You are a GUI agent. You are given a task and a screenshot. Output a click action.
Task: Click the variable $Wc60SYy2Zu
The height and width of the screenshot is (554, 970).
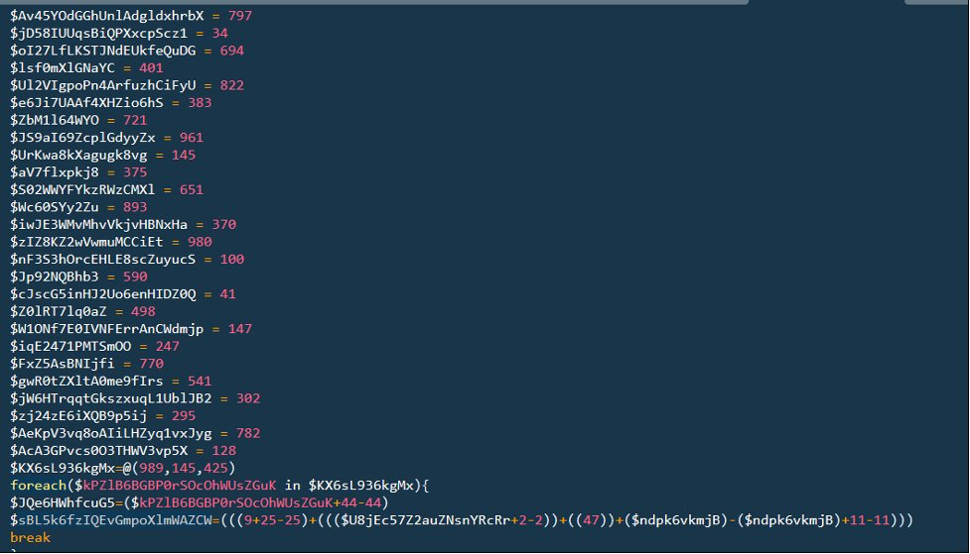click(54, 207)
